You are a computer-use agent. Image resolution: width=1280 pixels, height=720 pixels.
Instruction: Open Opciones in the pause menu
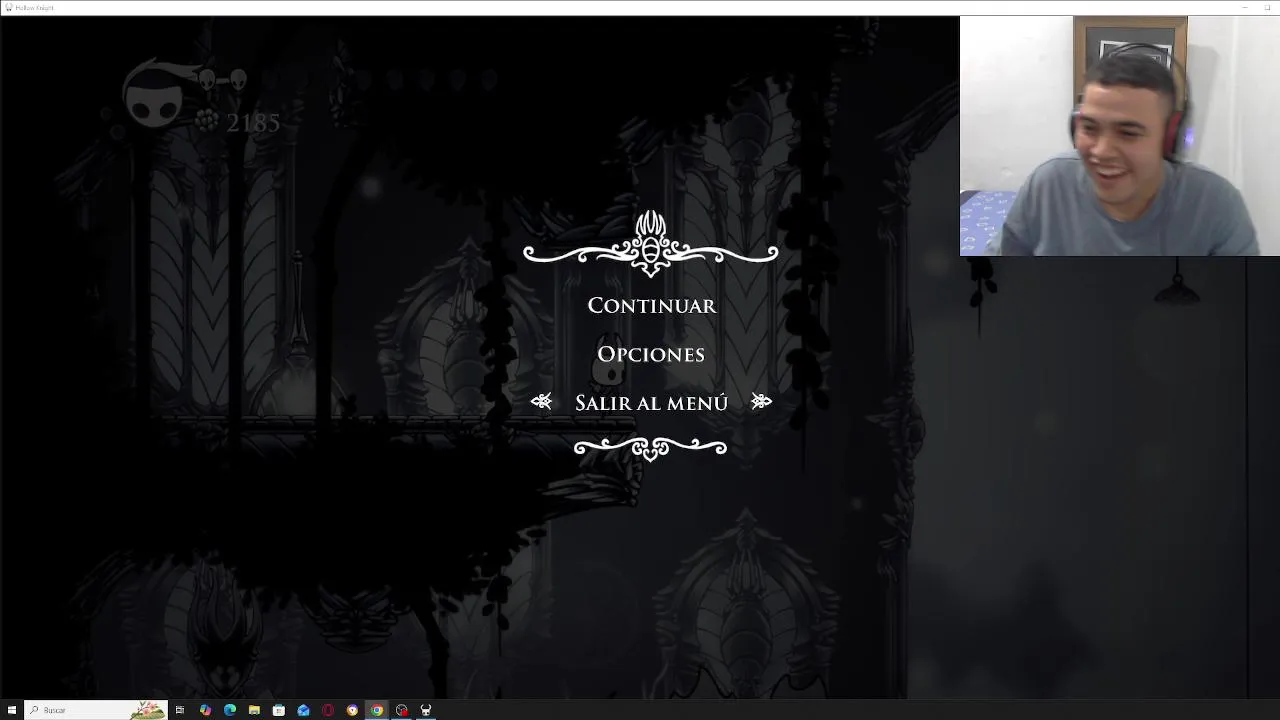pyautogui.click(x=651, y=354)
